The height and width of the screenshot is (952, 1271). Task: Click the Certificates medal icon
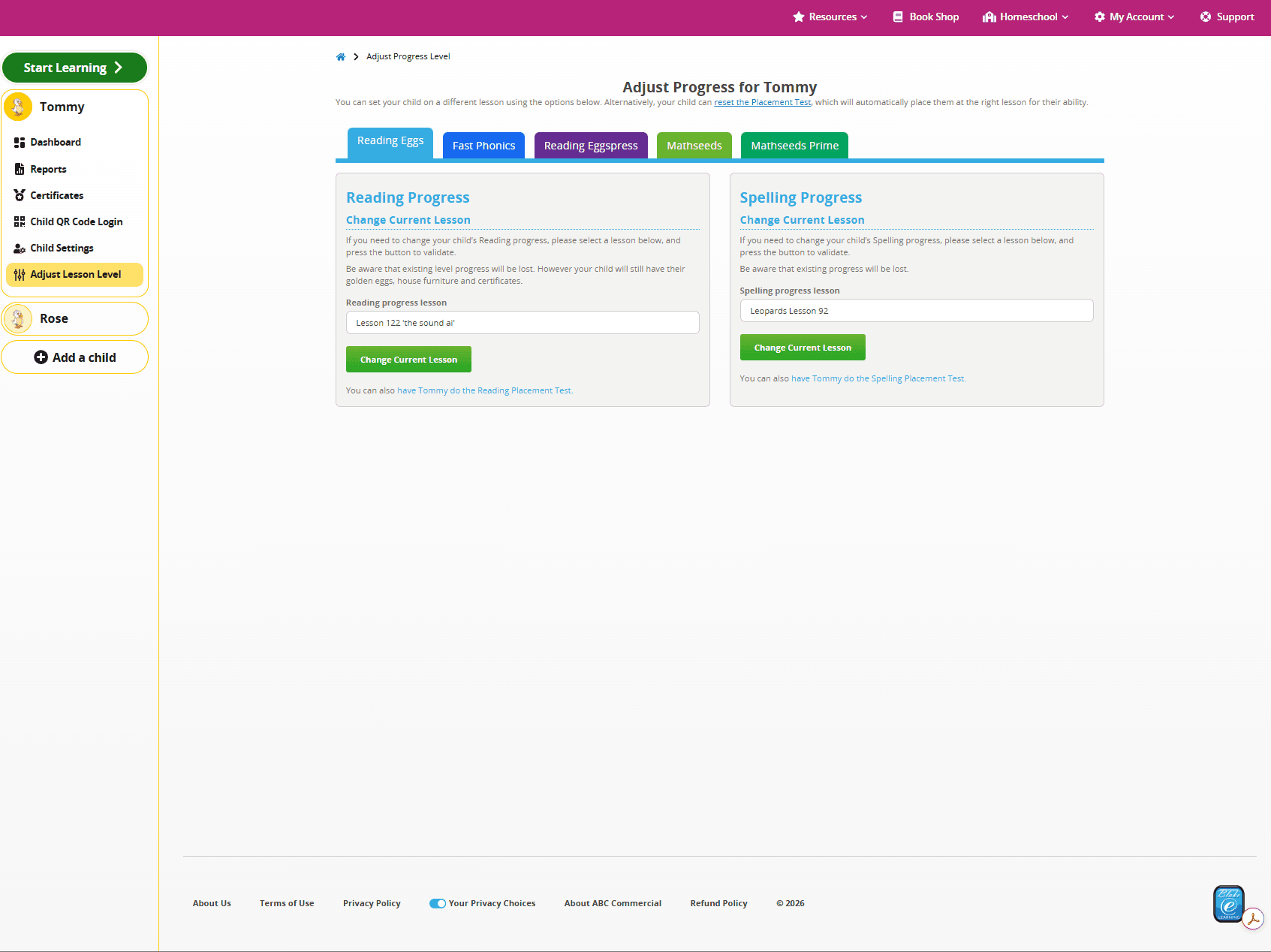tap(20, 195)
